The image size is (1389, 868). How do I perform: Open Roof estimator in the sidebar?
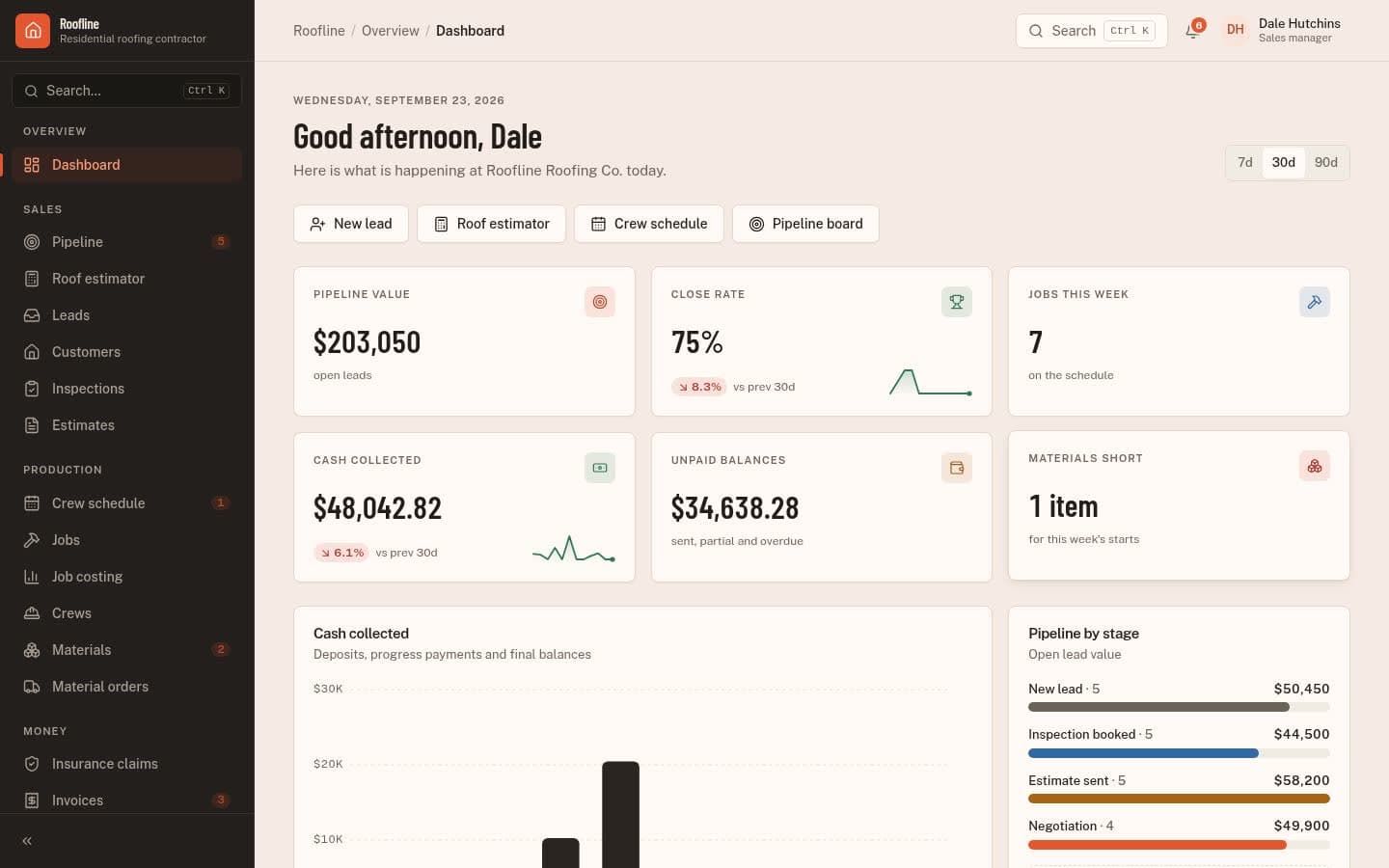point(126,279)
